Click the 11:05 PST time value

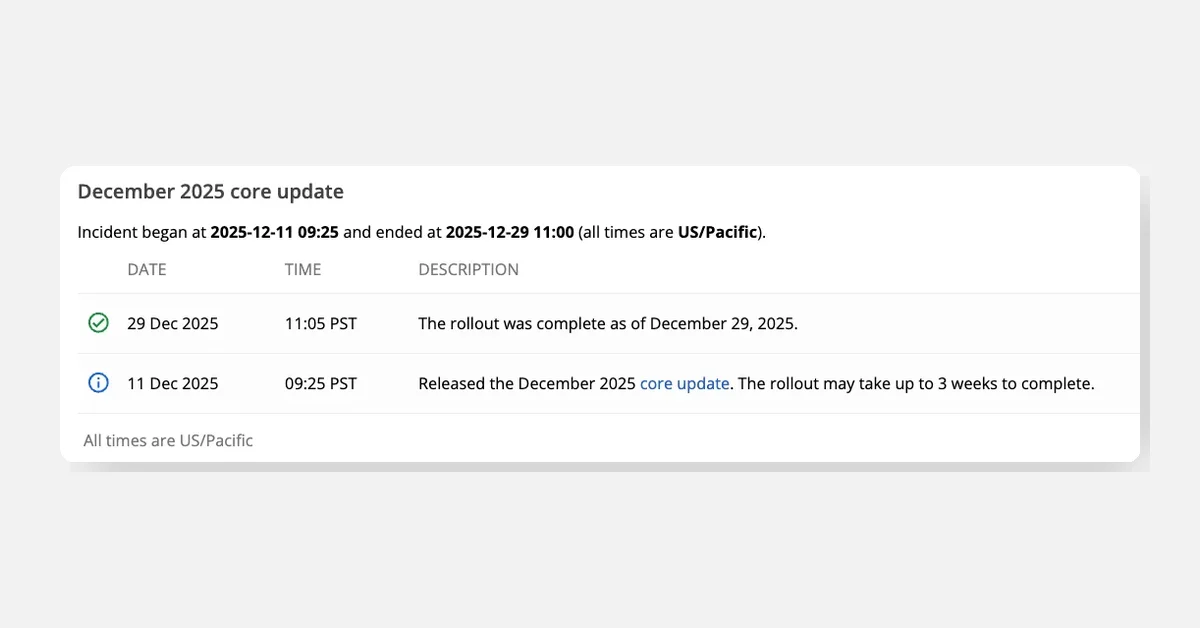(x=320, y=323)
